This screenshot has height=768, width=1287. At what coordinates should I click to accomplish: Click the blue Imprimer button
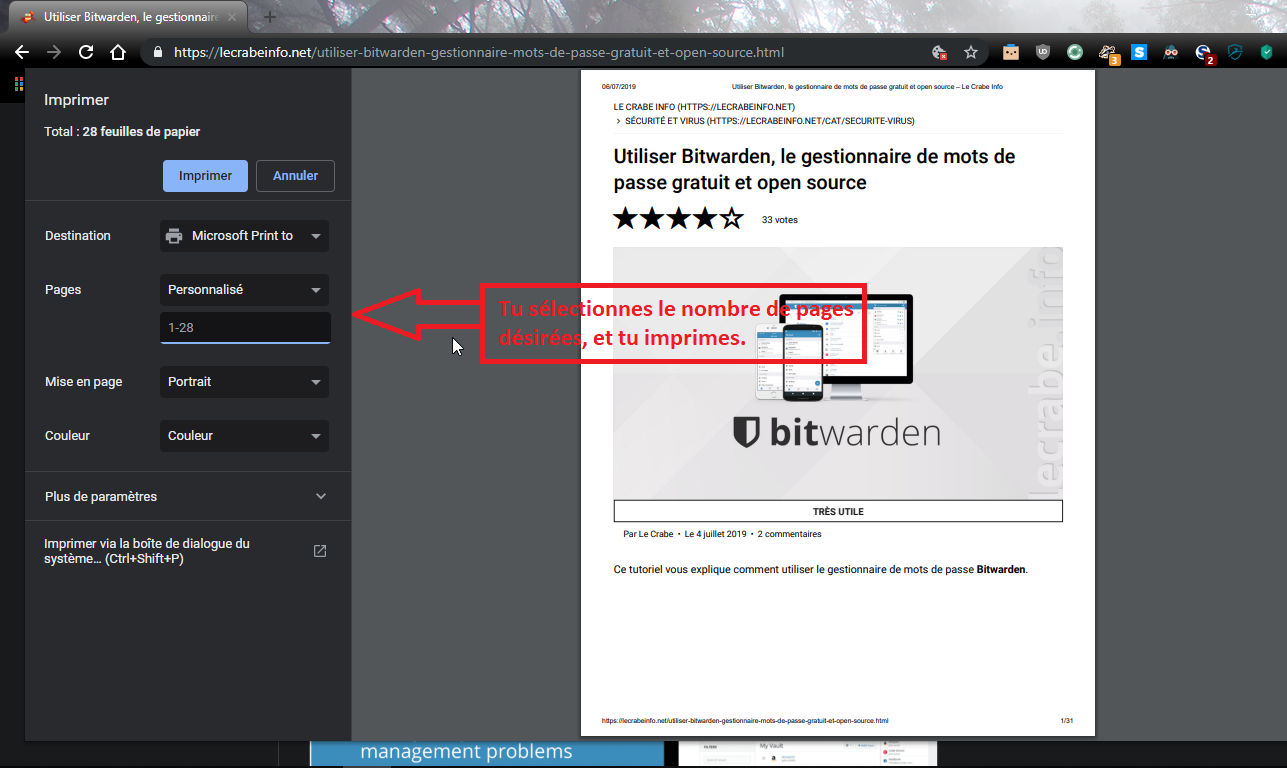click(x=205, y=175)
